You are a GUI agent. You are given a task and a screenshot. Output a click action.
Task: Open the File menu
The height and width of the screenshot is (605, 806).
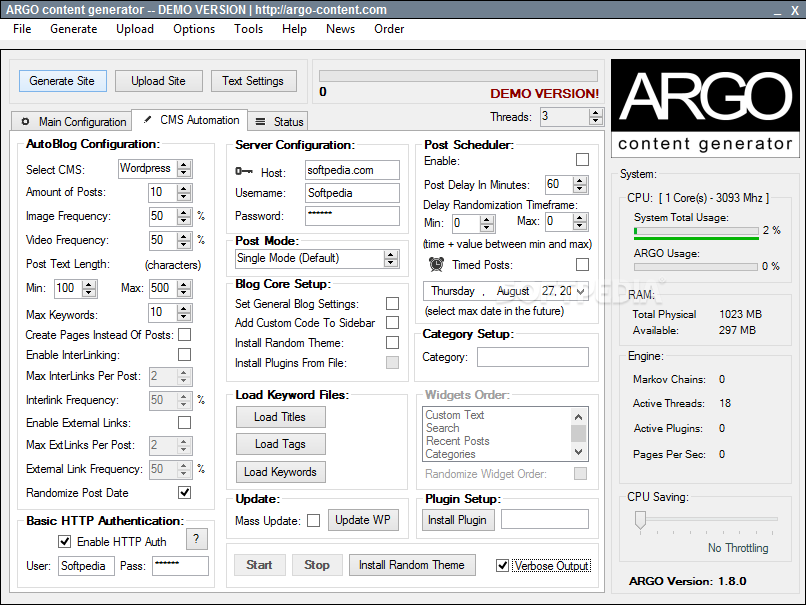22,29
